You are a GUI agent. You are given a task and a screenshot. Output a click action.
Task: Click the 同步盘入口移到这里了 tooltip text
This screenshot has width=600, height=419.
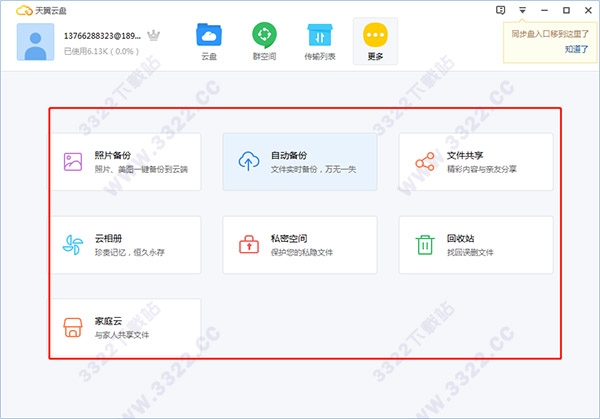550,34
